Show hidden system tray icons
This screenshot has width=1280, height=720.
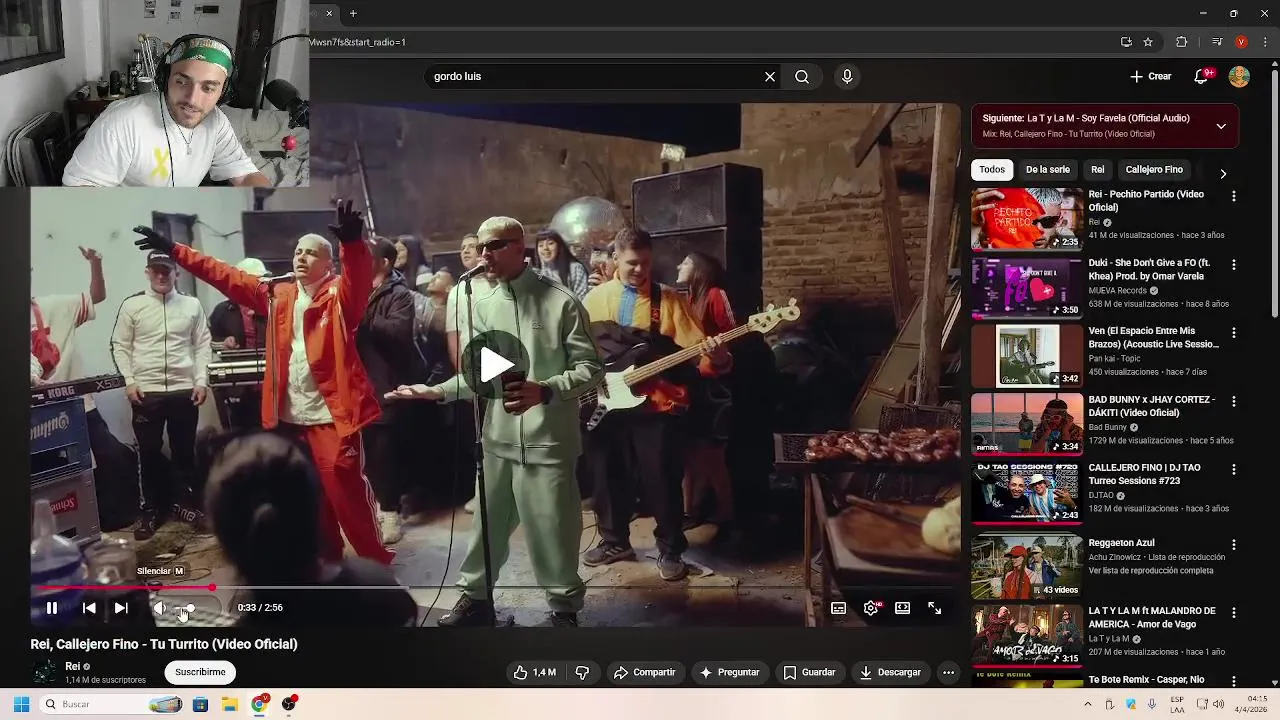(x=1088, y=704)
